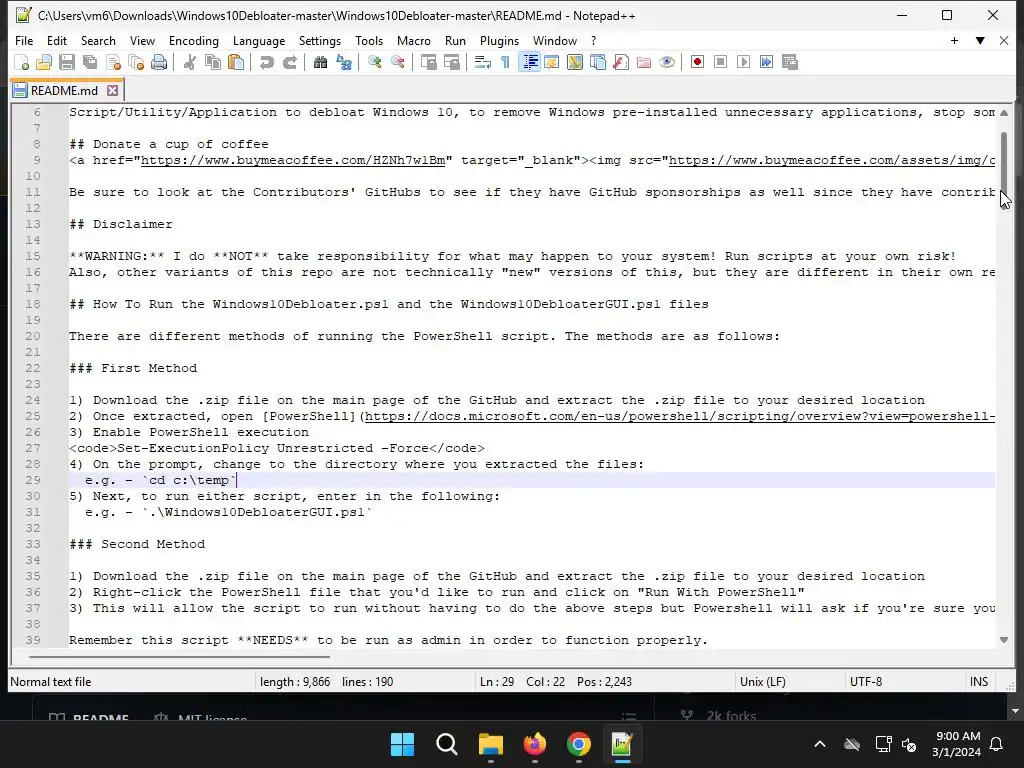Click the Open file toolbar icon
1024x768 pixels.
tap(44, 62)
